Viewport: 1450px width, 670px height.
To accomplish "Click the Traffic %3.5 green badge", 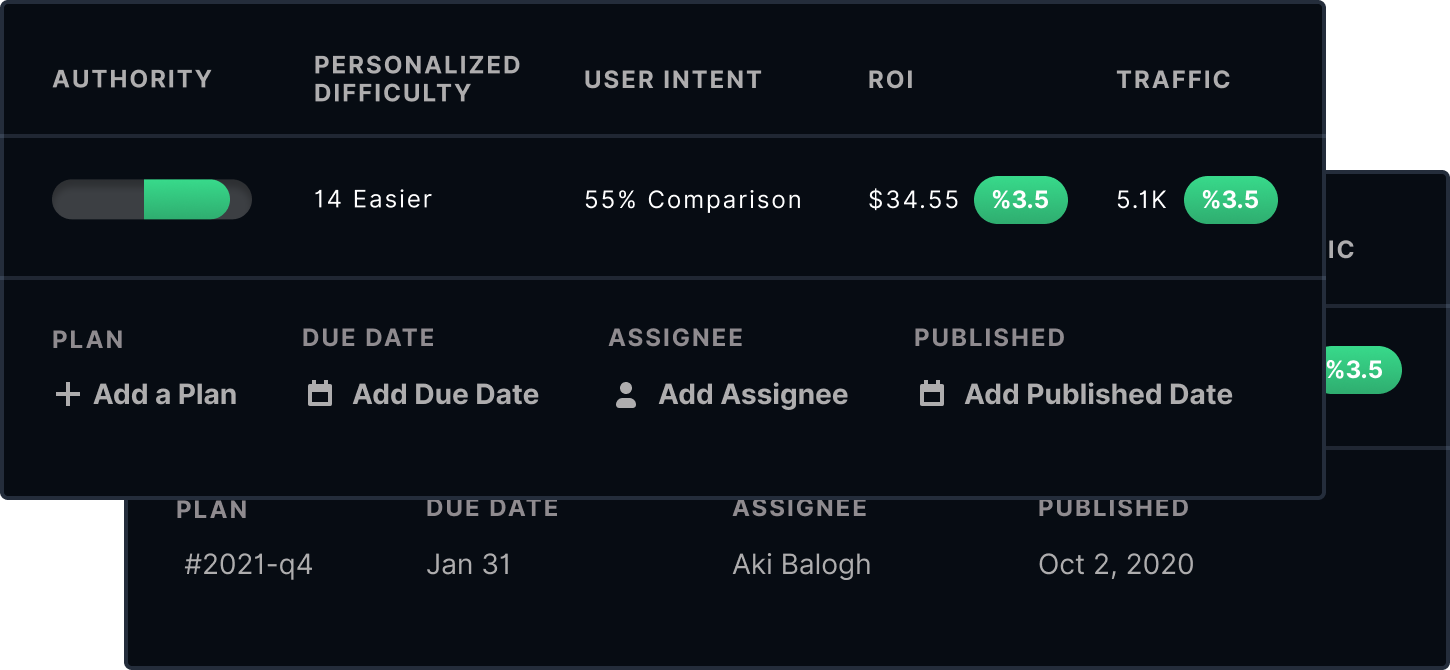I will pyautogui.click(x=1231, y=200).
